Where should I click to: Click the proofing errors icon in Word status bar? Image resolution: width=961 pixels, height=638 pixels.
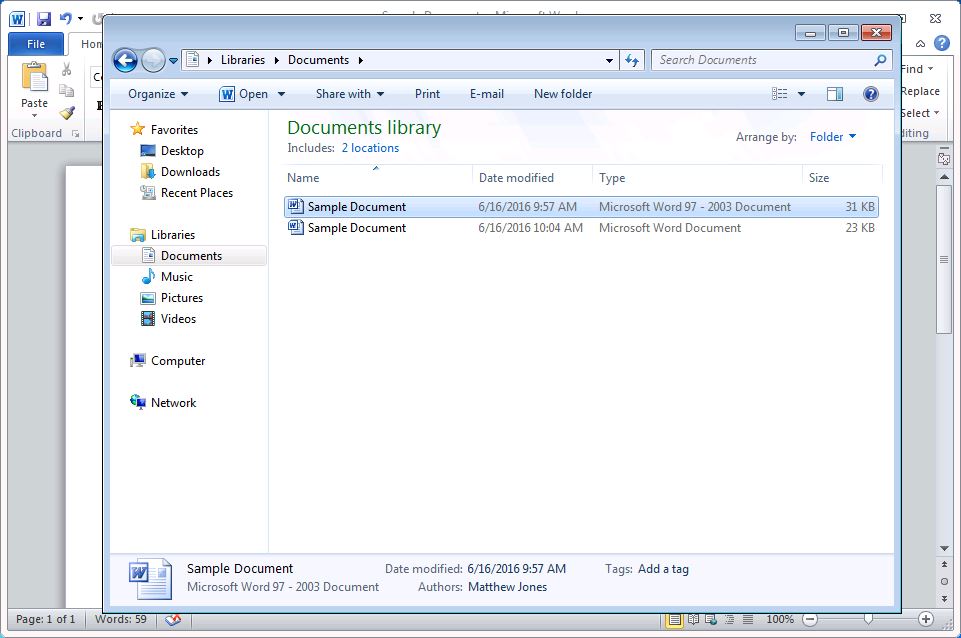pos(173,620)
